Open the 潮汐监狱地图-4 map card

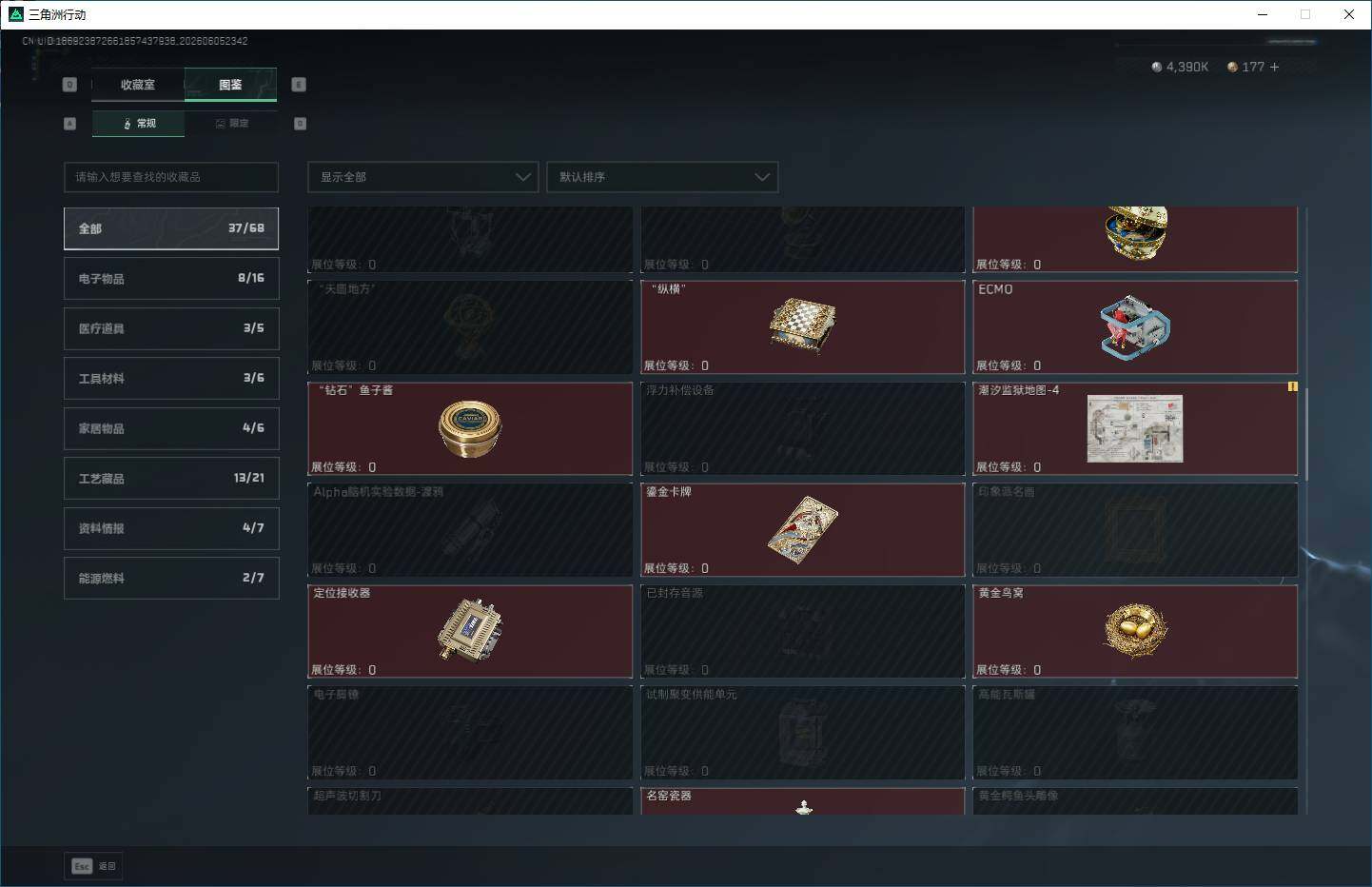point(1135,428)
